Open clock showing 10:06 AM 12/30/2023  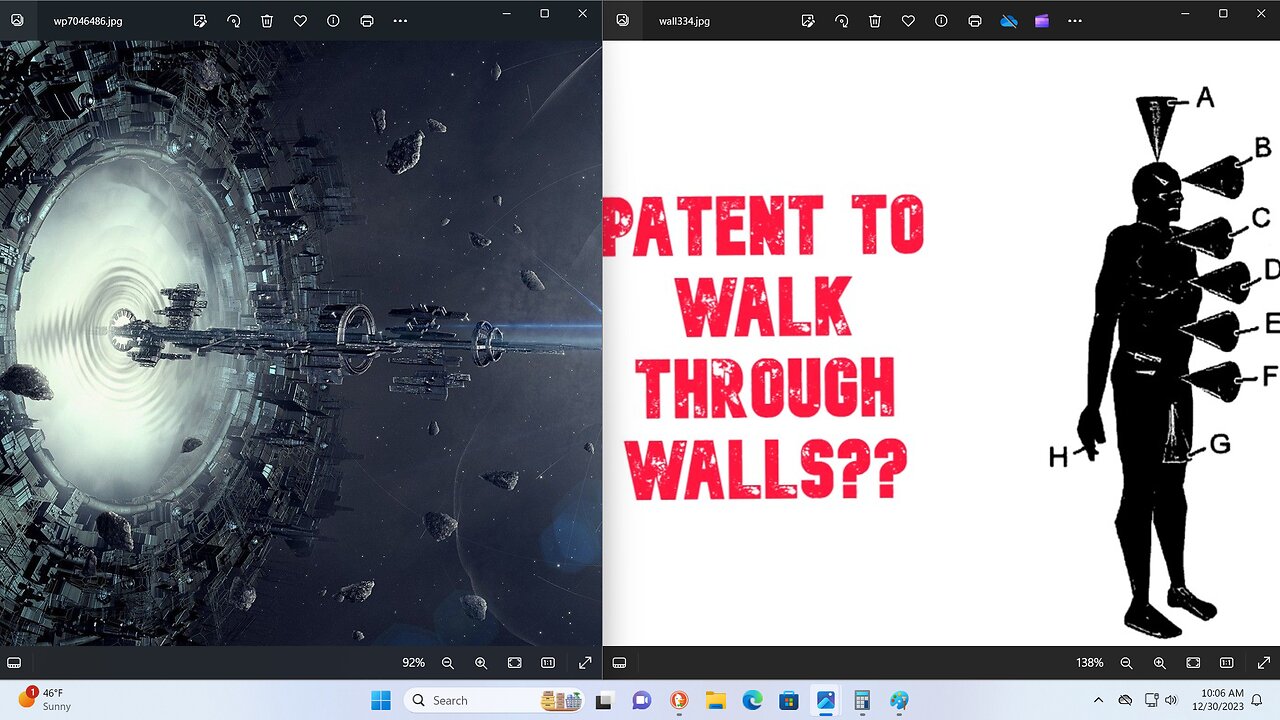tap(1217, 699)
